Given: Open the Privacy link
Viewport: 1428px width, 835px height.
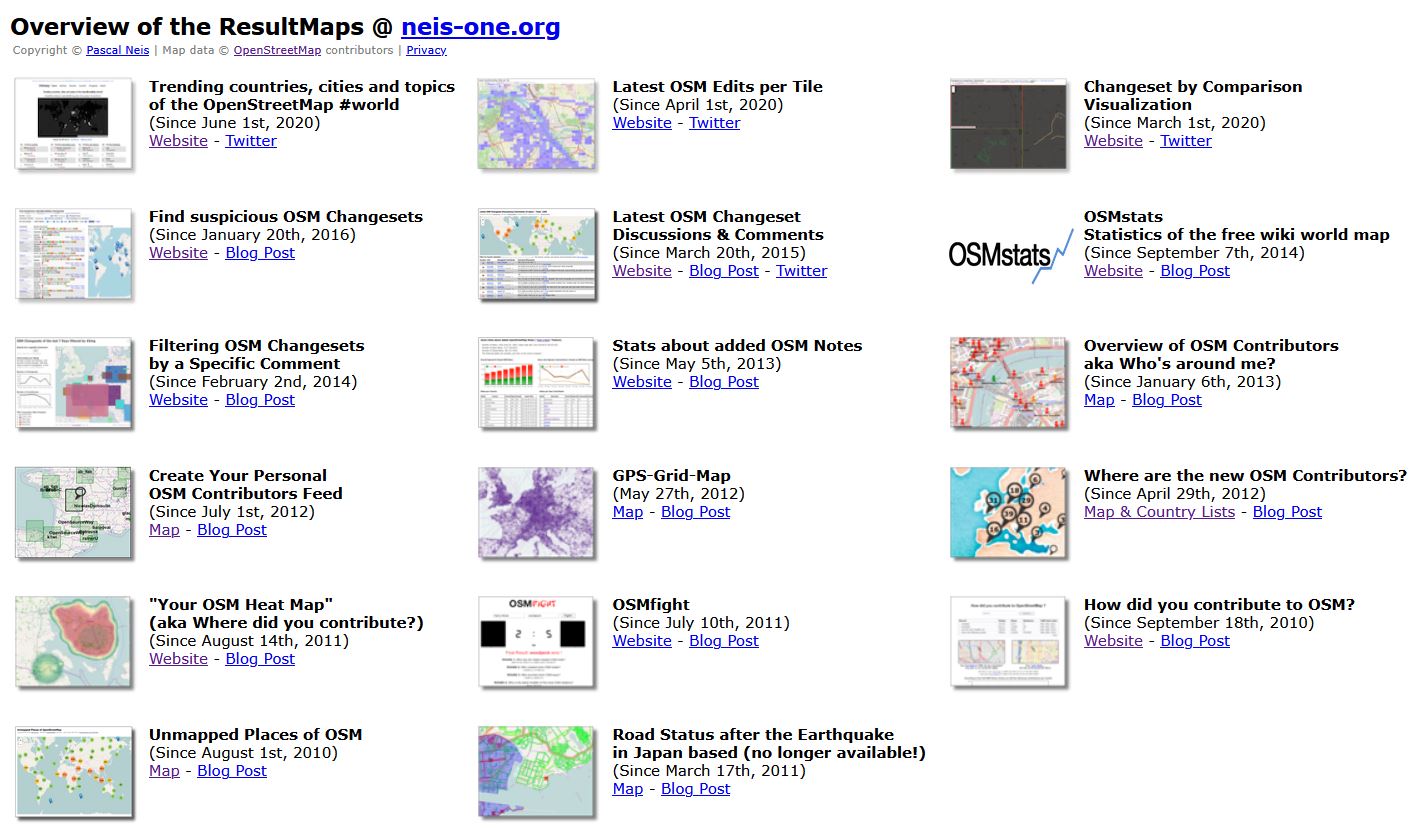Looking at the screenshot, I should (426, 50).
